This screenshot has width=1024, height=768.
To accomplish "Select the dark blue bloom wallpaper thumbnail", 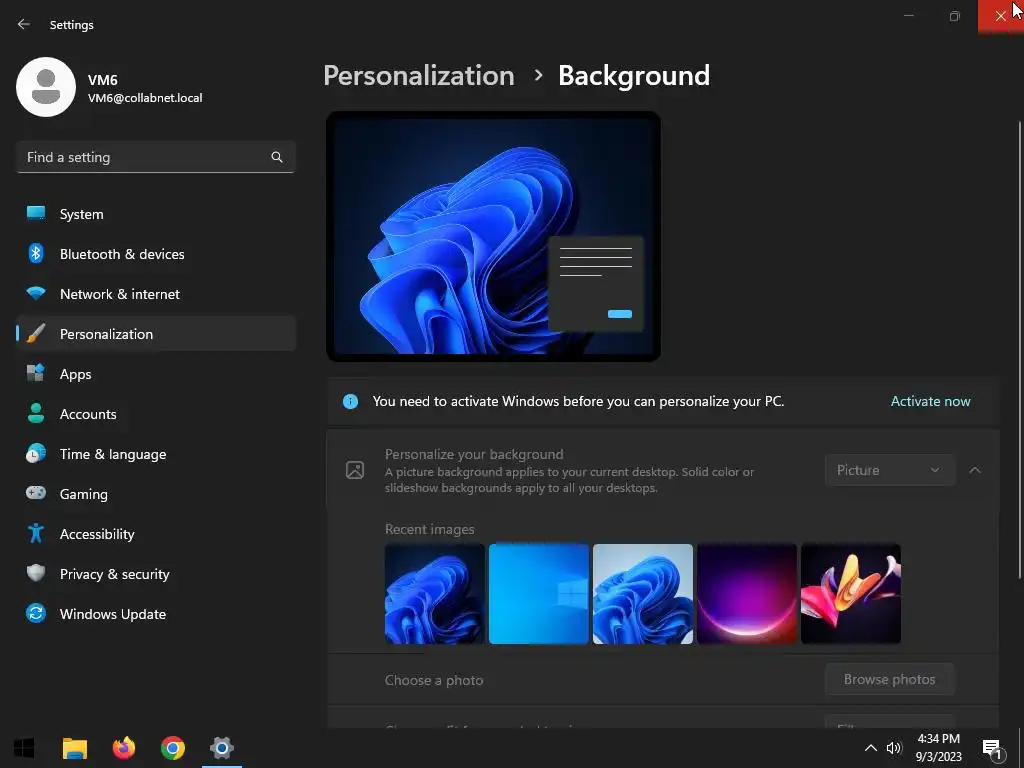I will point(435,594).
